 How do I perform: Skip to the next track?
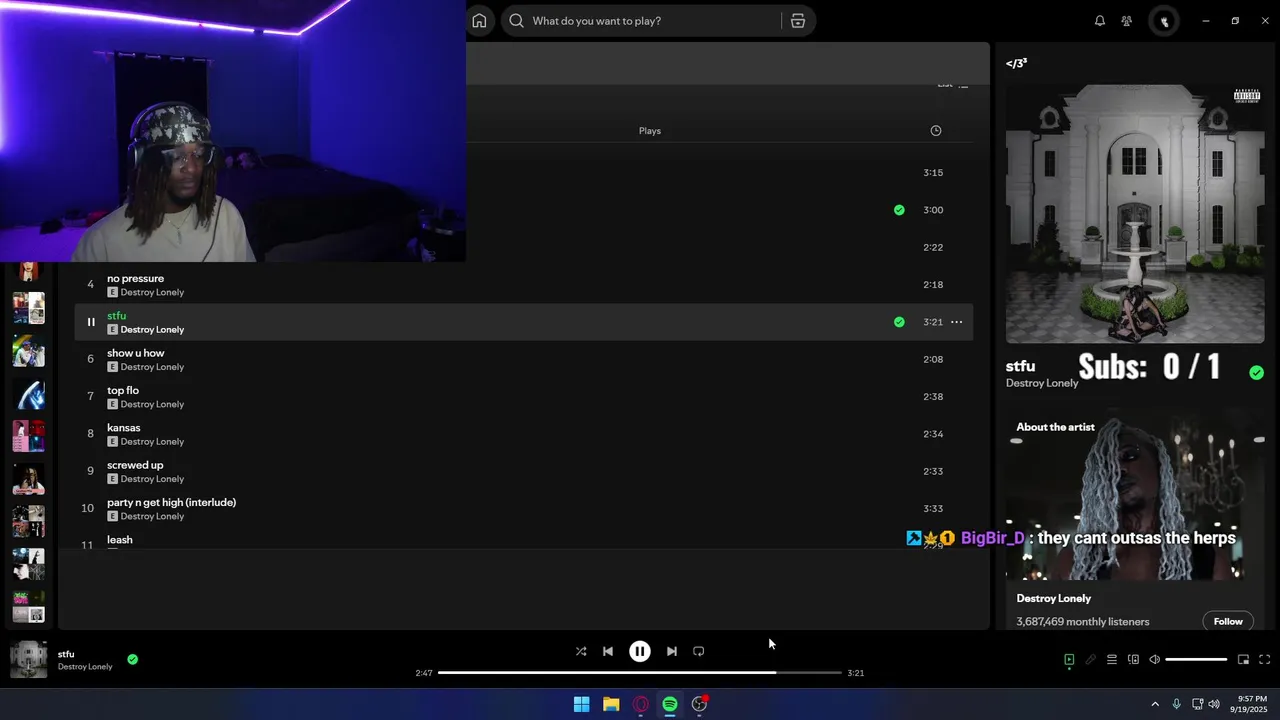click(672, 651)
